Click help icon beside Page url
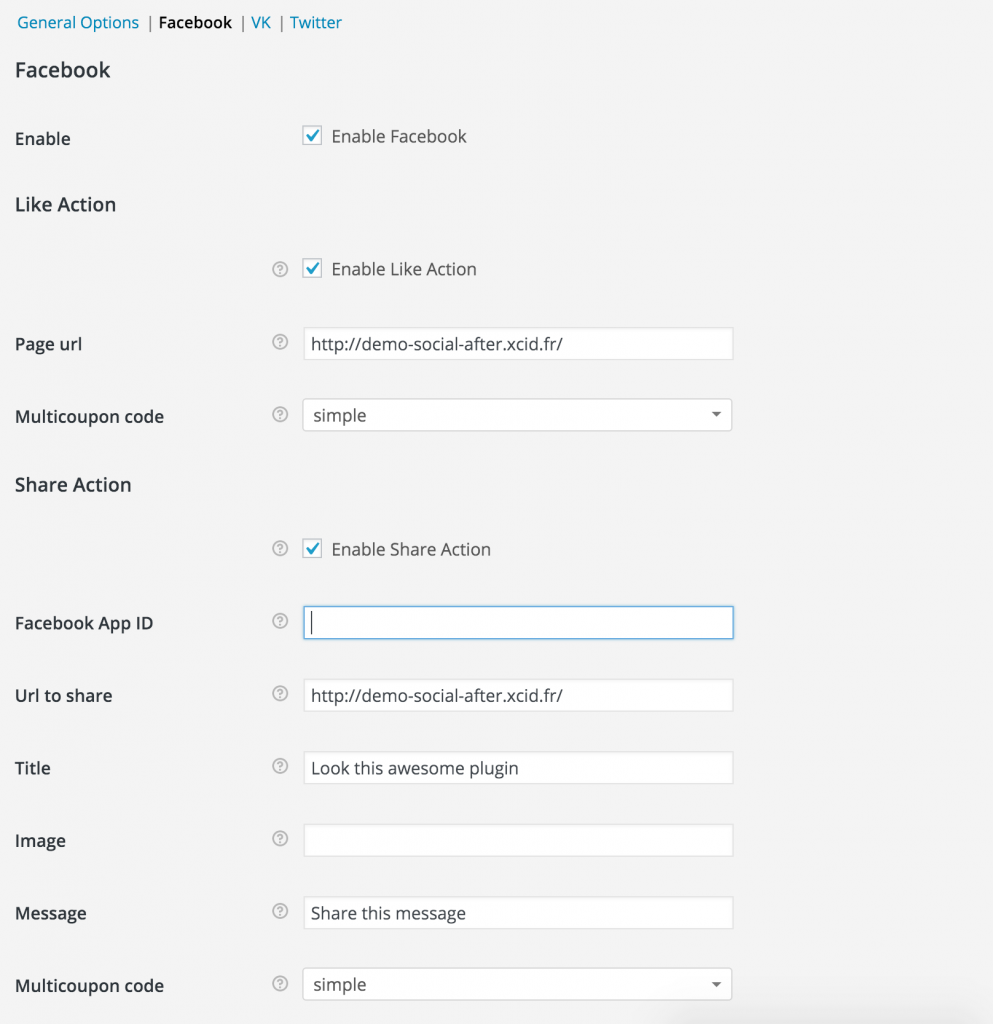This screenshot has height=1024, width=993. coord(280,342)
